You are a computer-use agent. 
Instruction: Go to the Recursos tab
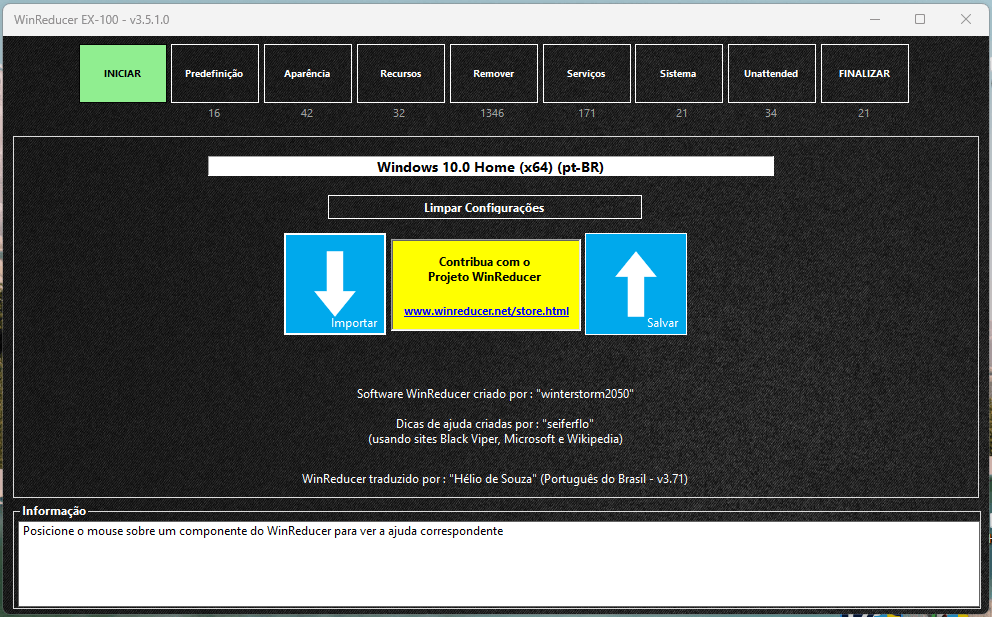click(401, 73)
